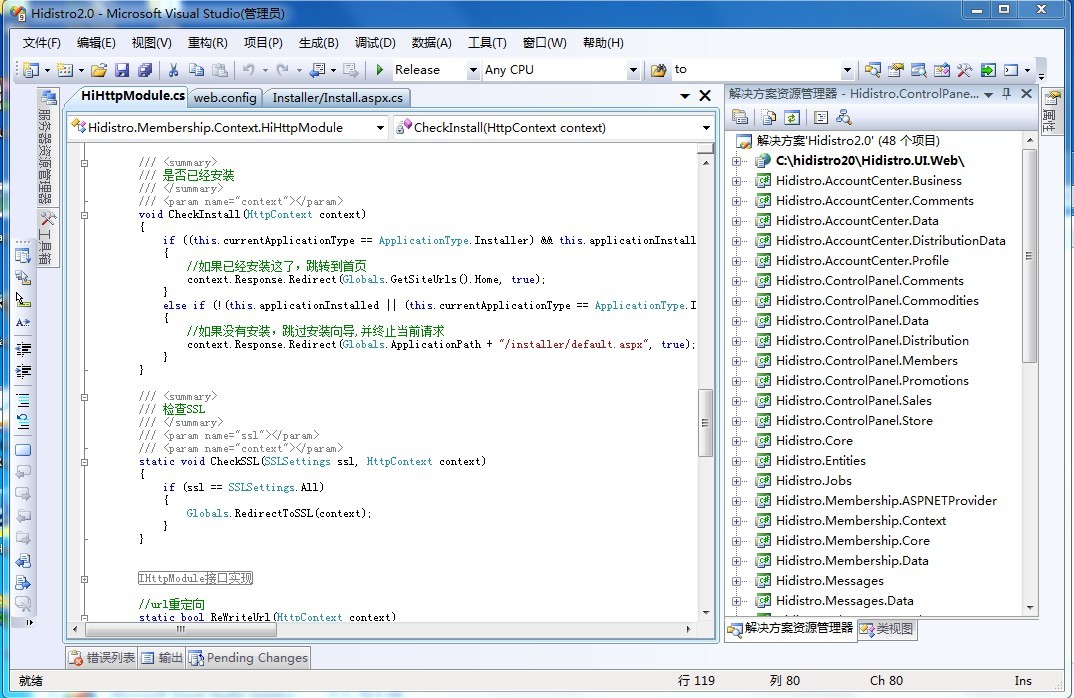This screenshot has height=698, width=1074.
Task: Click the Decrease Indent icon
Action: (23, 349)
